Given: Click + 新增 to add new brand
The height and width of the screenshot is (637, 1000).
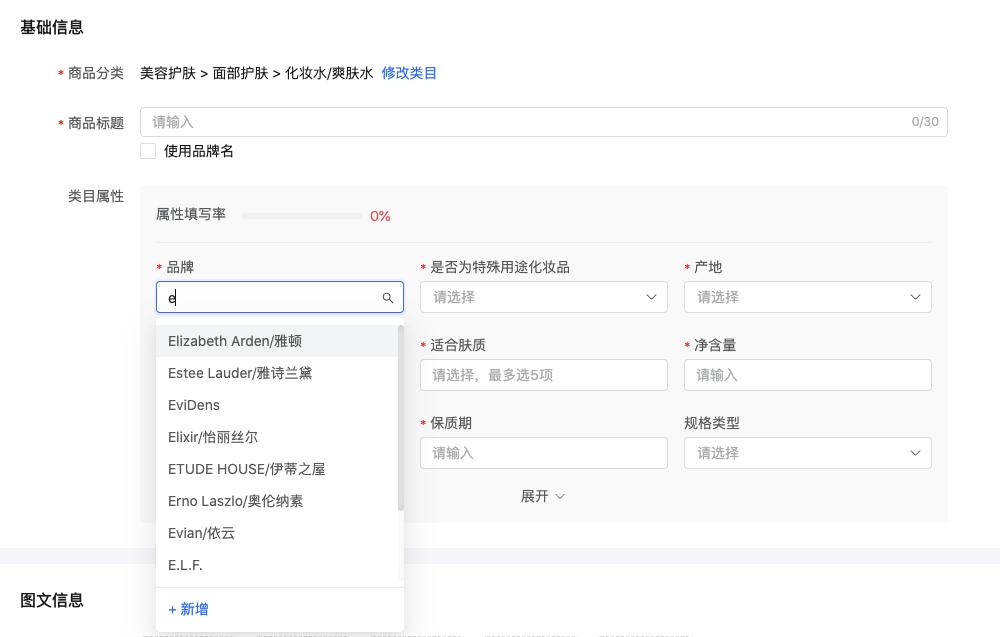Looking at the screenshot, I should point(189,609).
